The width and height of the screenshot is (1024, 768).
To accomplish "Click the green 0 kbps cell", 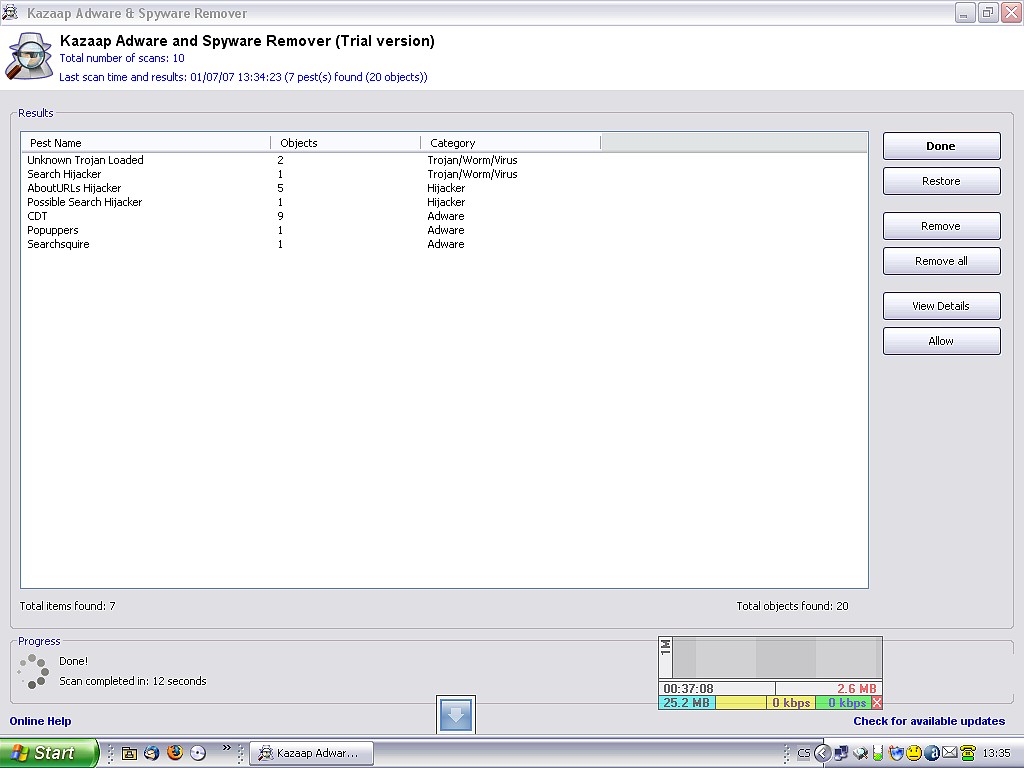I will (x=843, y=703).
